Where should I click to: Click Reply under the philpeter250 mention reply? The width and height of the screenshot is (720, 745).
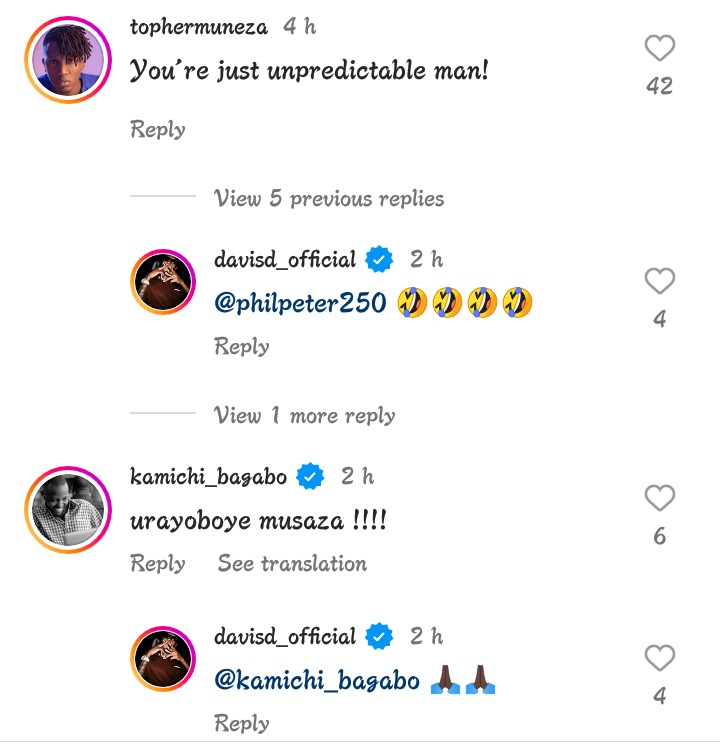point(242,346)
